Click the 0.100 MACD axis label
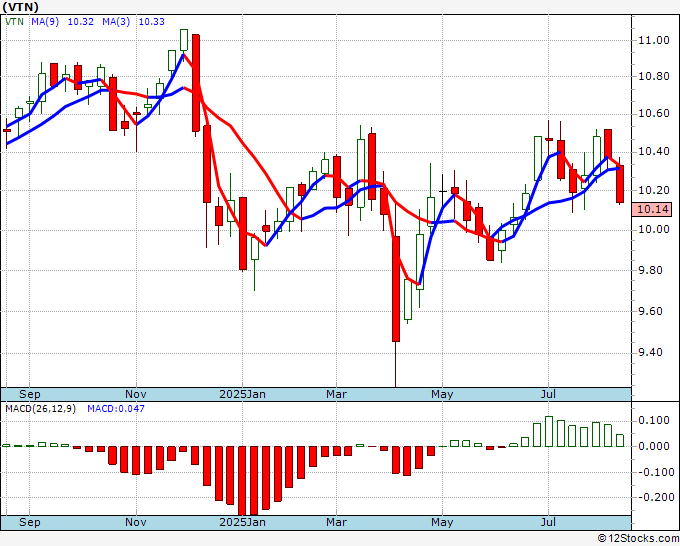 coord(654,420)
